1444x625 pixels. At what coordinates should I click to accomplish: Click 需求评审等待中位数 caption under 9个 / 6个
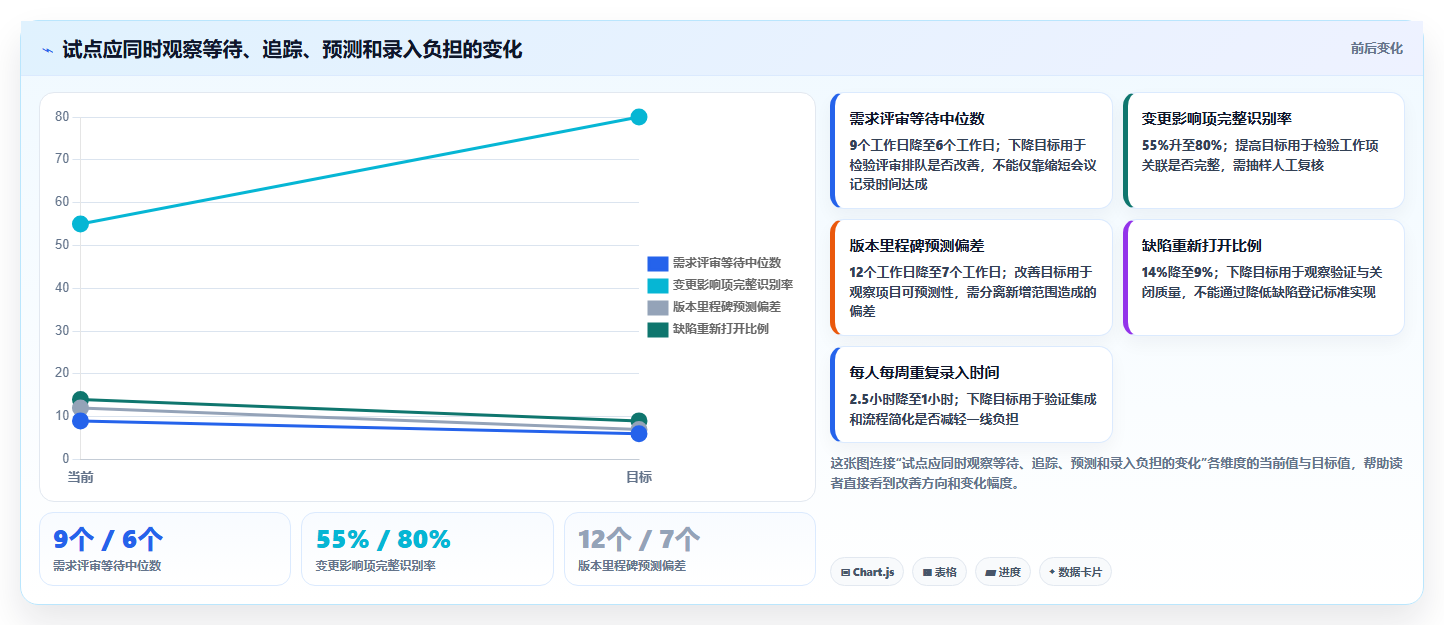[x=107, y=566]
